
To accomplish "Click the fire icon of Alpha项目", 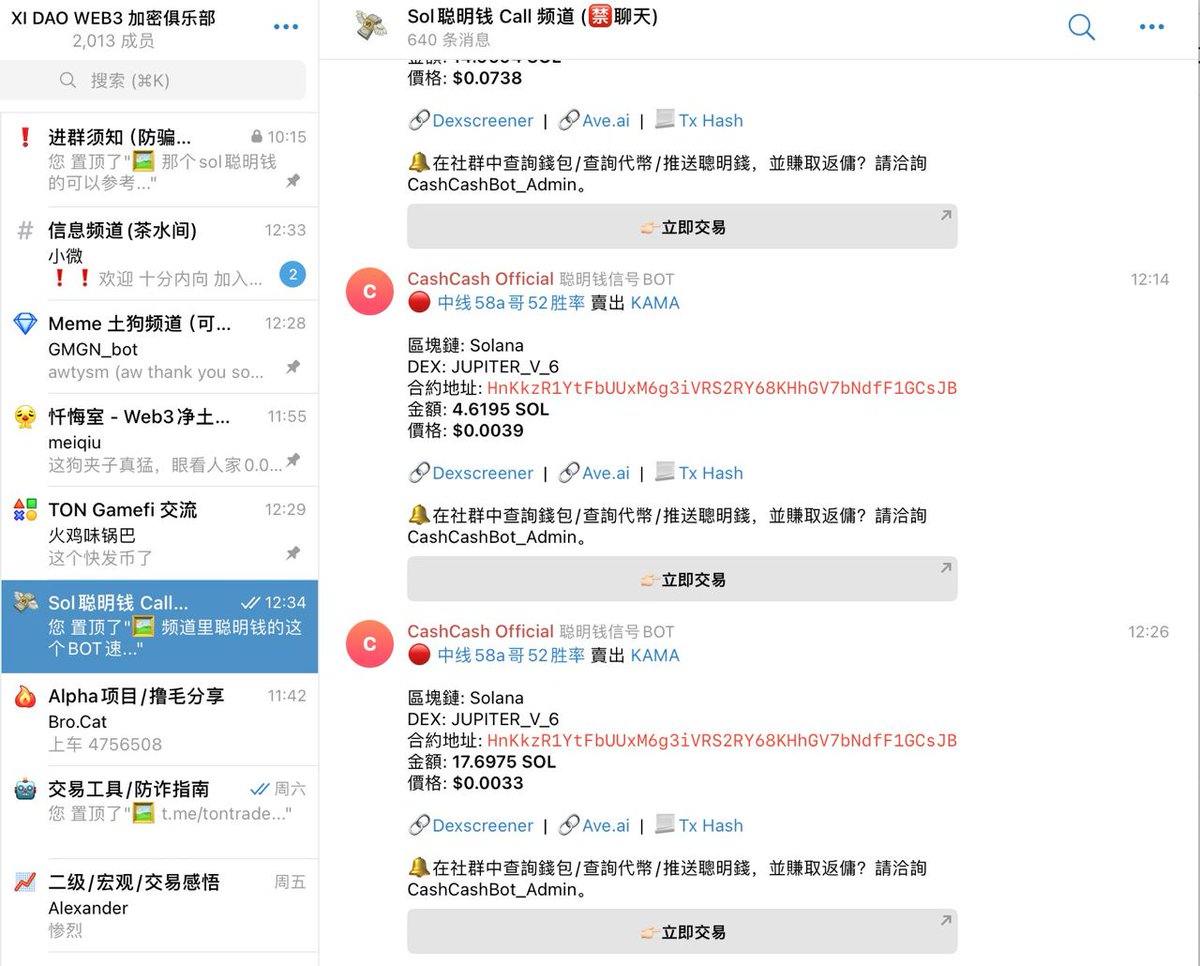I will click(25, 696).
